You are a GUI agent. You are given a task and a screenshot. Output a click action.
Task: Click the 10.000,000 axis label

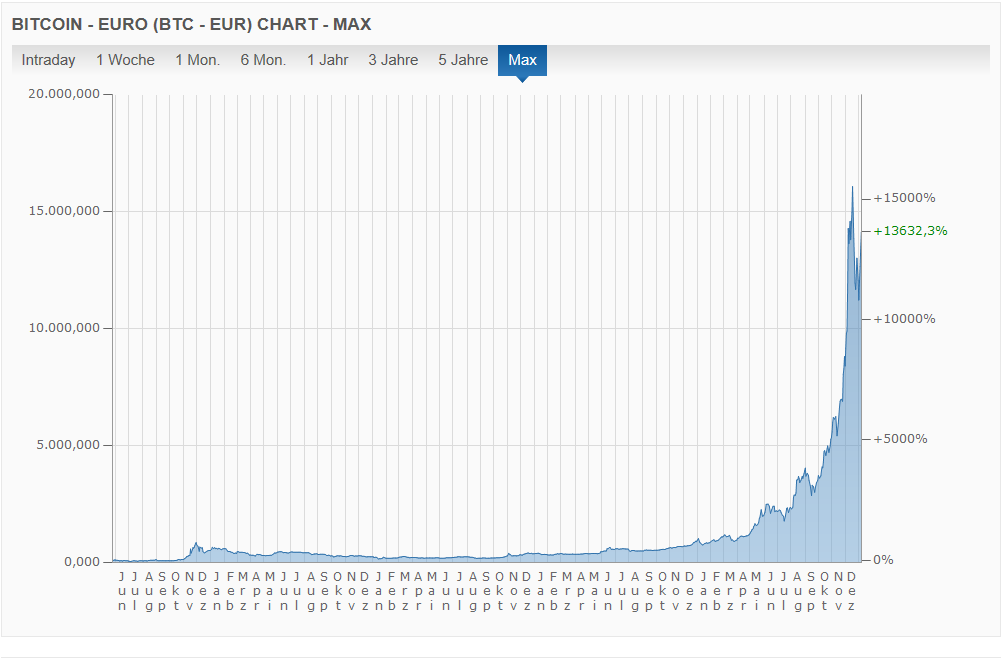pos(64,328)
